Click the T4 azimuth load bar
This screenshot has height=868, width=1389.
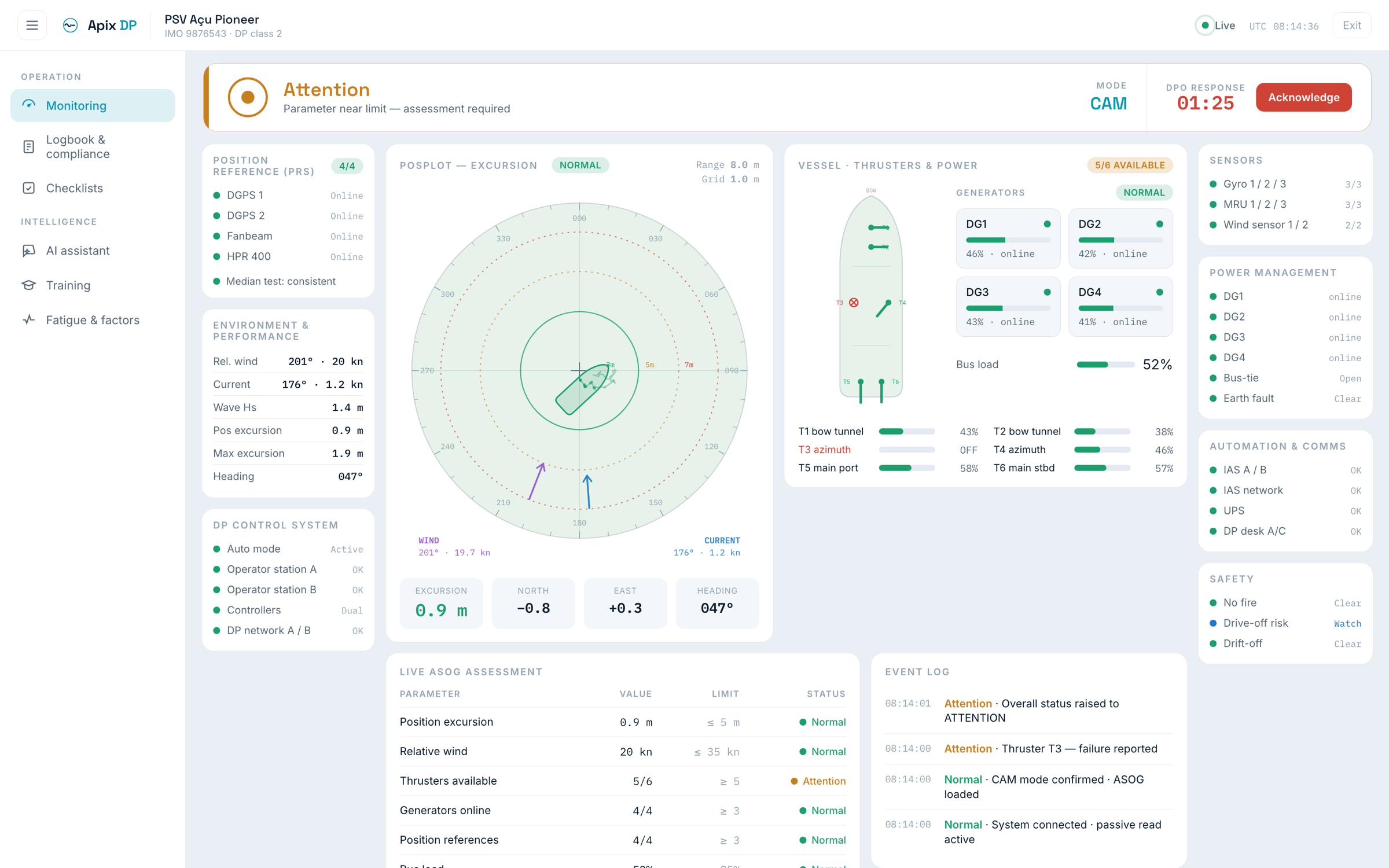1102,450
